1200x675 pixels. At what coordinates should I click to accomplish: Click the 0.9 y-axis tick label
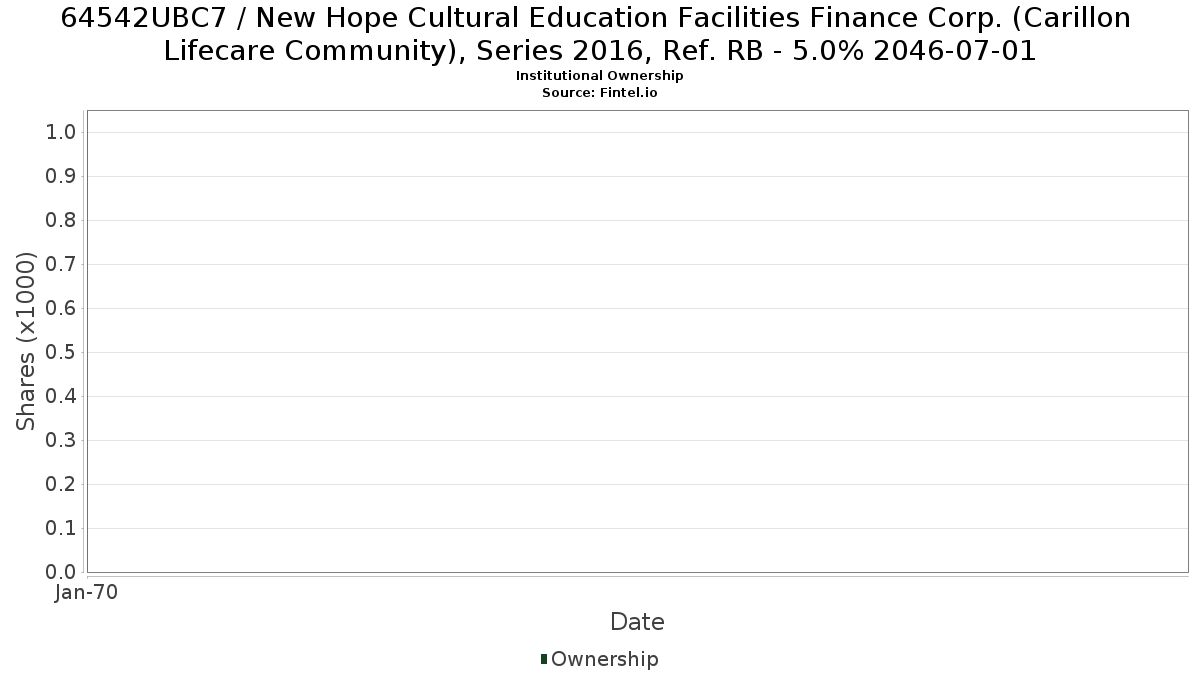tap(62, 177)
